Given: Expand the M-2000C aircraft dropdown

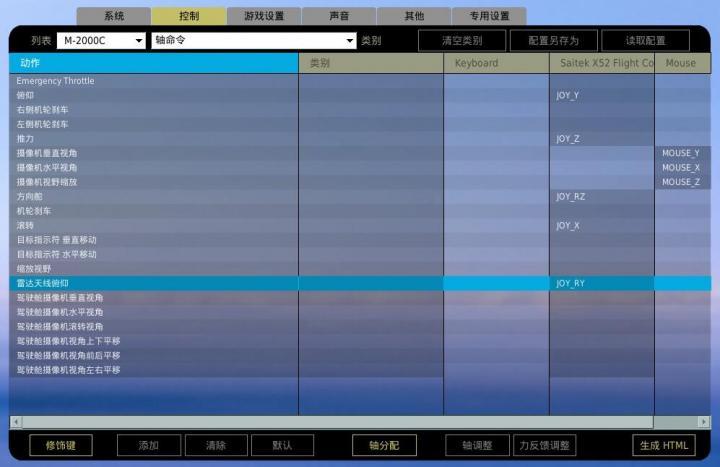Looking at the screenshot, I should [99, 41].
